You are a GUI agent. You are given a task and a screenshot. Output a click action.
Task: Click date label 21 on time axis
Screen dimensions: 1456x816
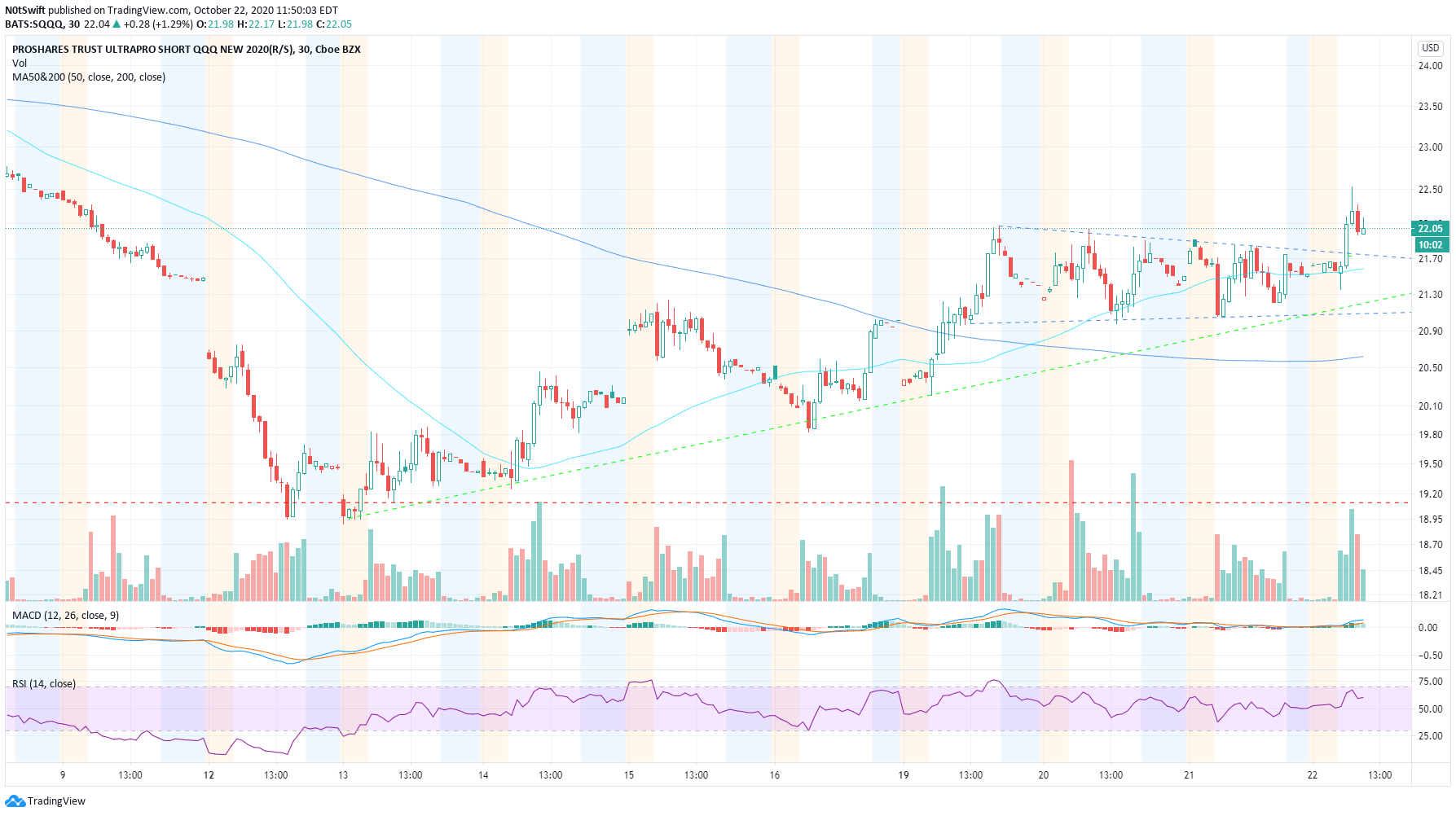(1189, 775)
